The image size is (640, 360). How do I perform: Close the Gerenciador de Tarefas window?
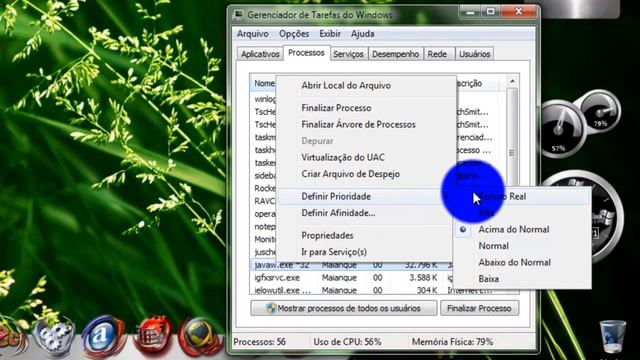(518, 12)
